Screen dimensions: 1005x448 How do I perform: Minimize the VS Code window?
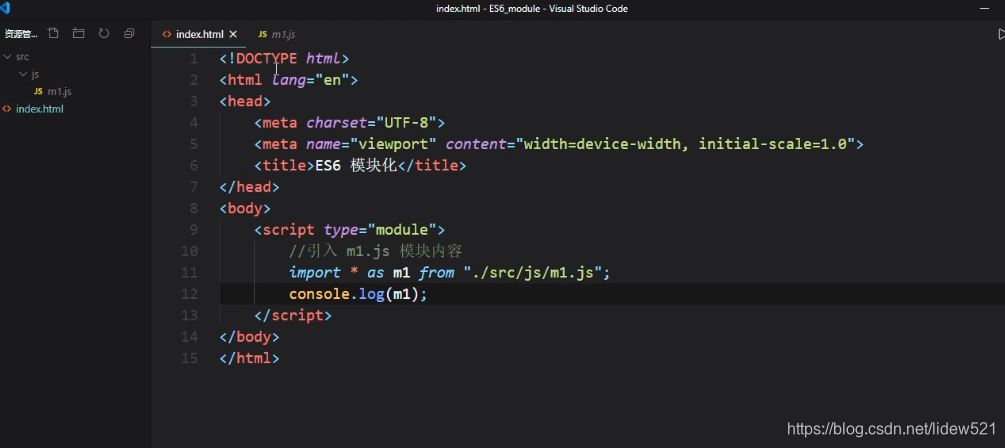click(984, 8)
